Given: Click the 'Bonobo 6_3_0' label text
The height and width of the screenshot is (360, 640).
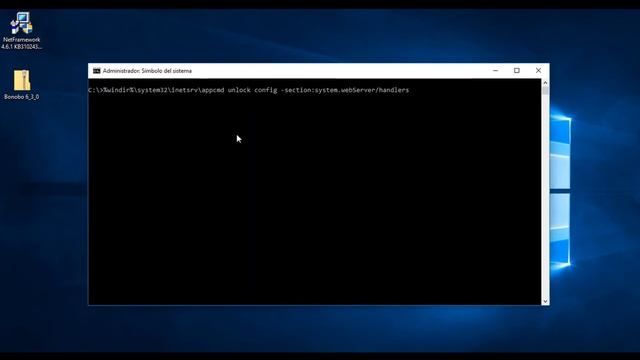Looking at the screenshot, I should click(22, 97).
